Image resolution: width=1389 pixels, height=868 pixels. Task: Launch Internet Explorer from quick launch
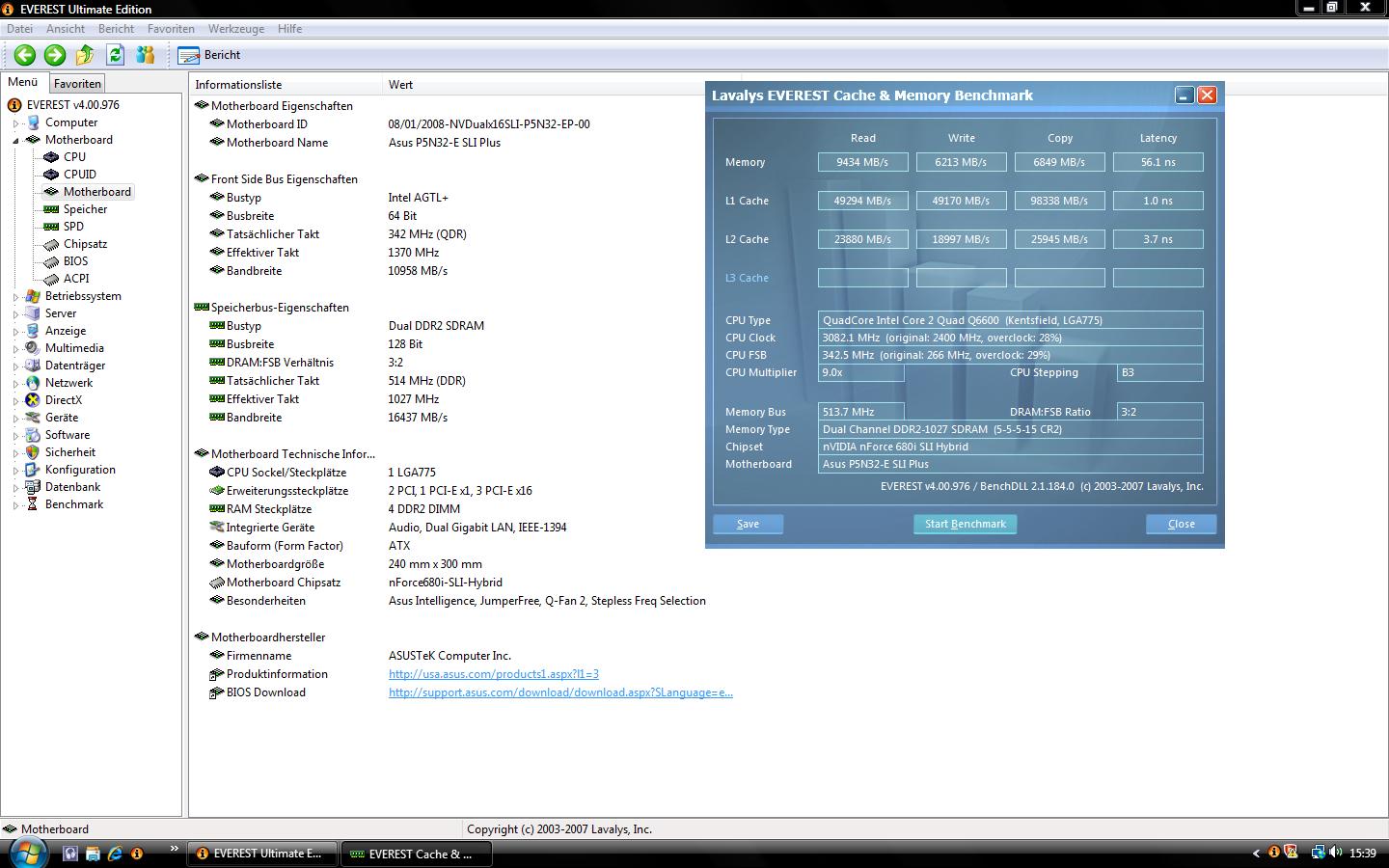(x=115, y=854)
